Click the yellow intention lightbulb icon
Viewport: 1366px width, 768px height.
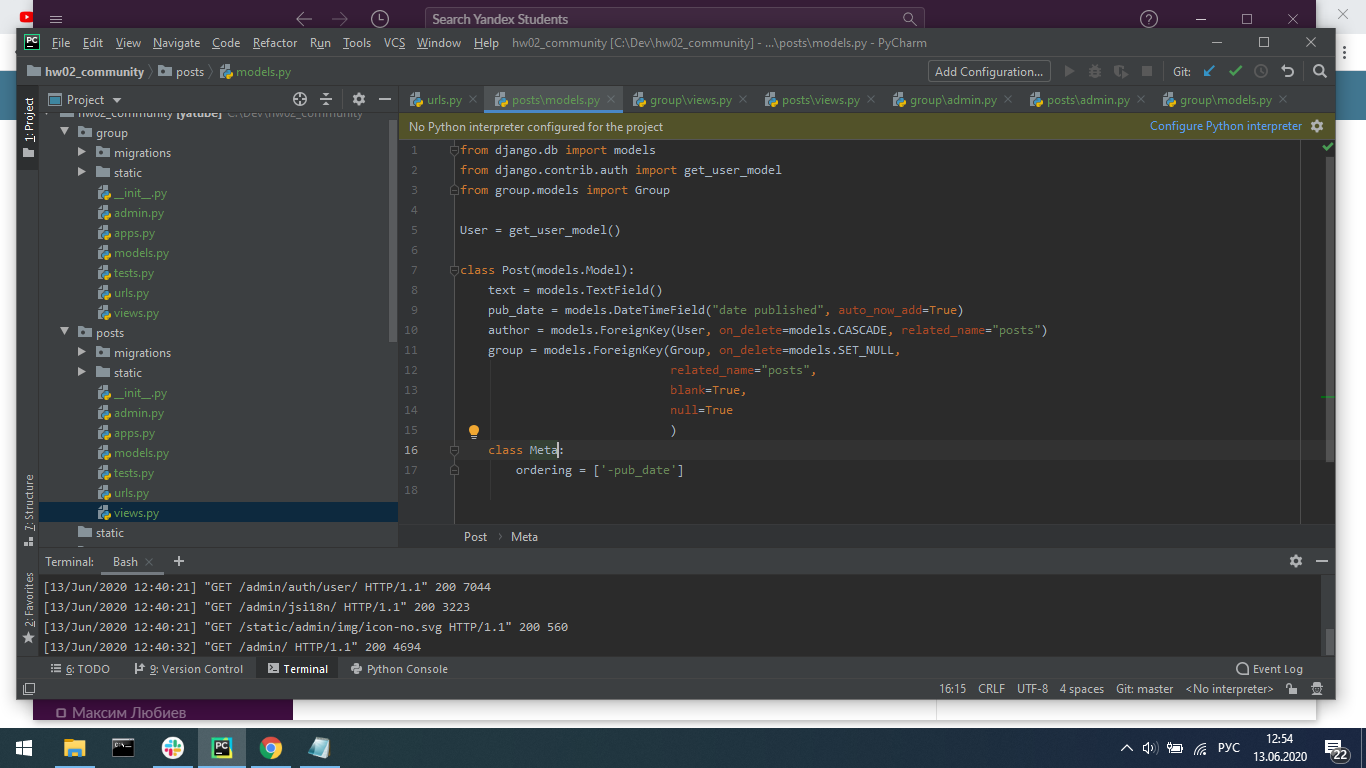[x=475, y=432]
